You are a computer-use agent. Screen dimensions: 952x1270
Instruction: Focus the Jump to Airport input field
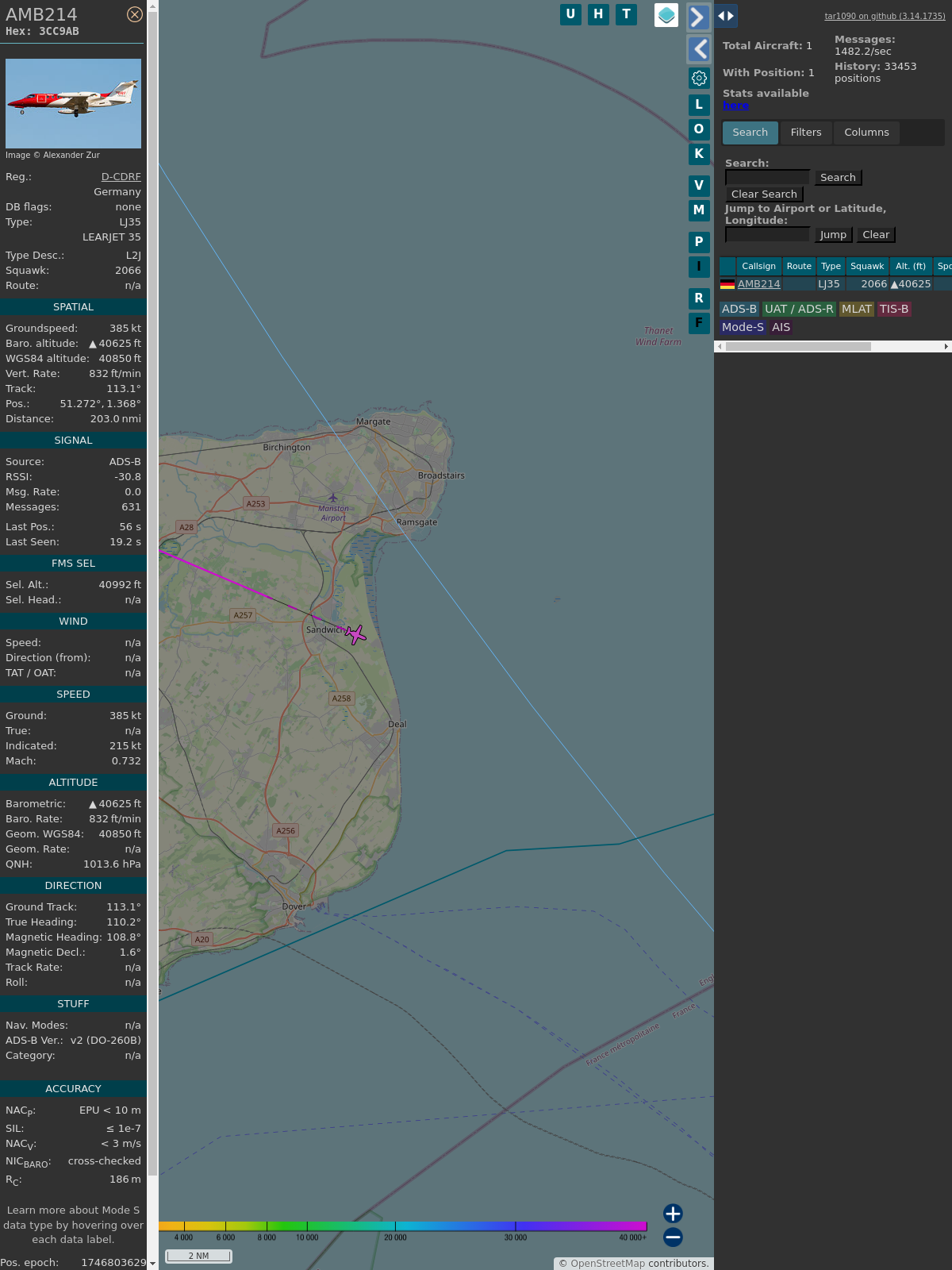pos(767,235)
